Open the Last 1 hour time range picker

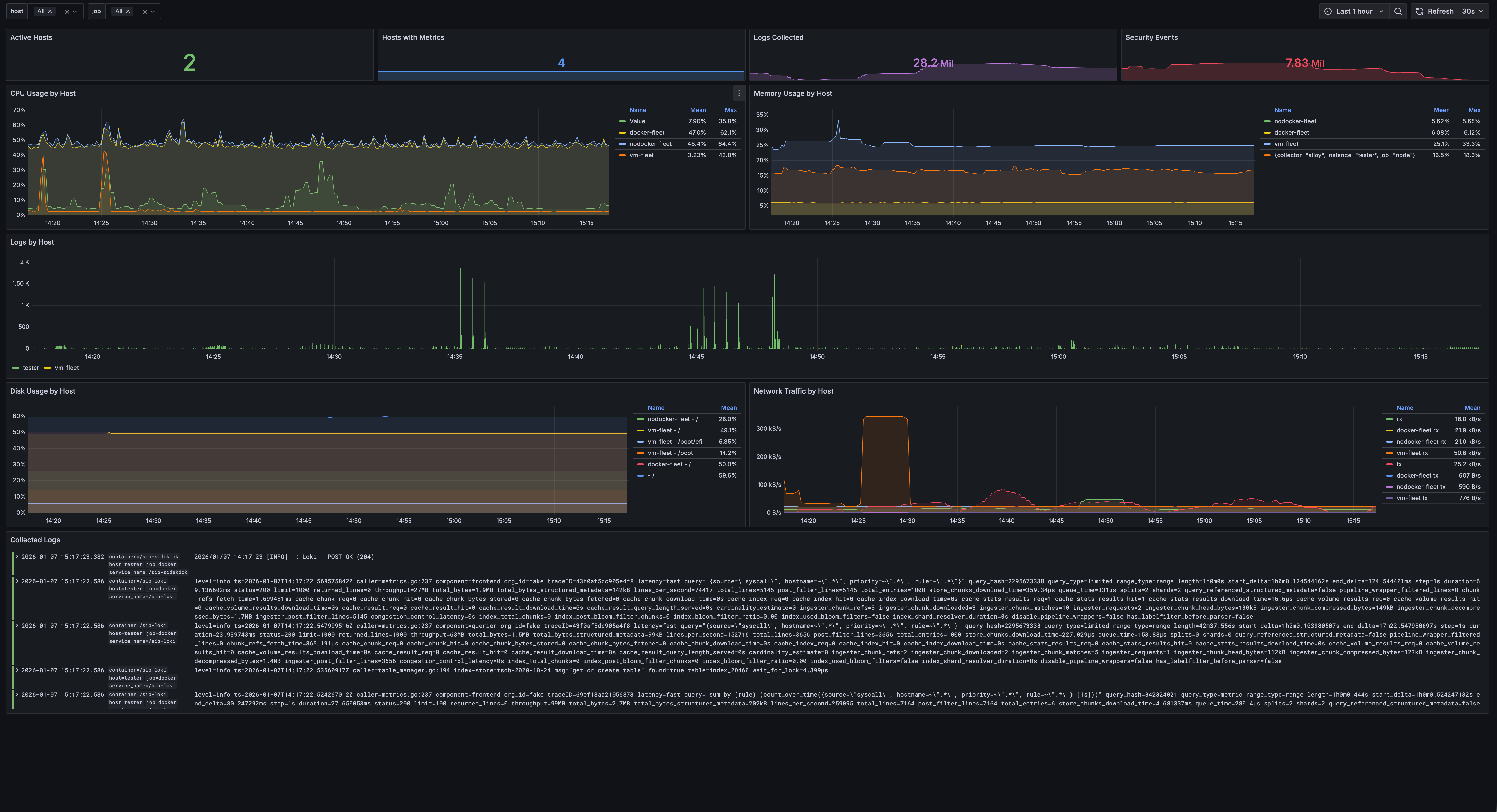tap(1354, 11)
